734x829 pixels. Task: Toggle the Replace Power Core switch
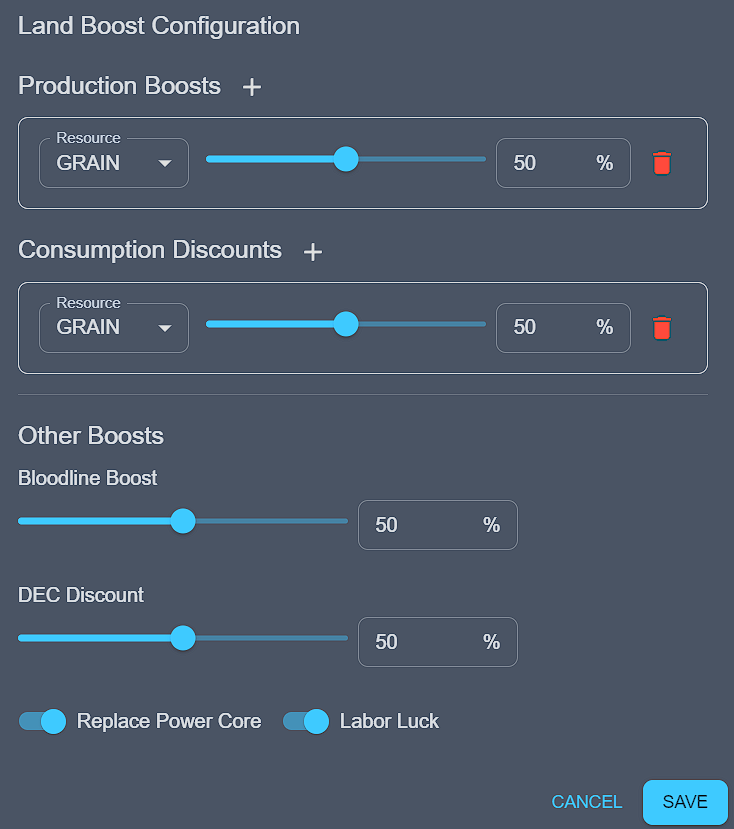click(x=43, y=721)
